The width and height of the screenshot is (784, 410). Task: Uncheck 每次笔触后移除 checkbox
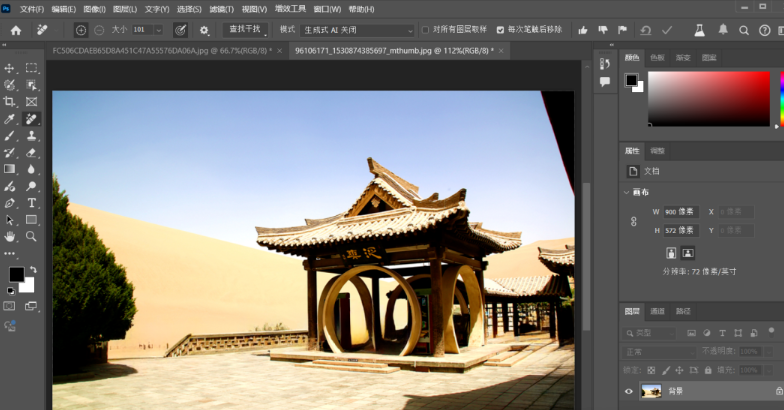click(x=500, y=30)
